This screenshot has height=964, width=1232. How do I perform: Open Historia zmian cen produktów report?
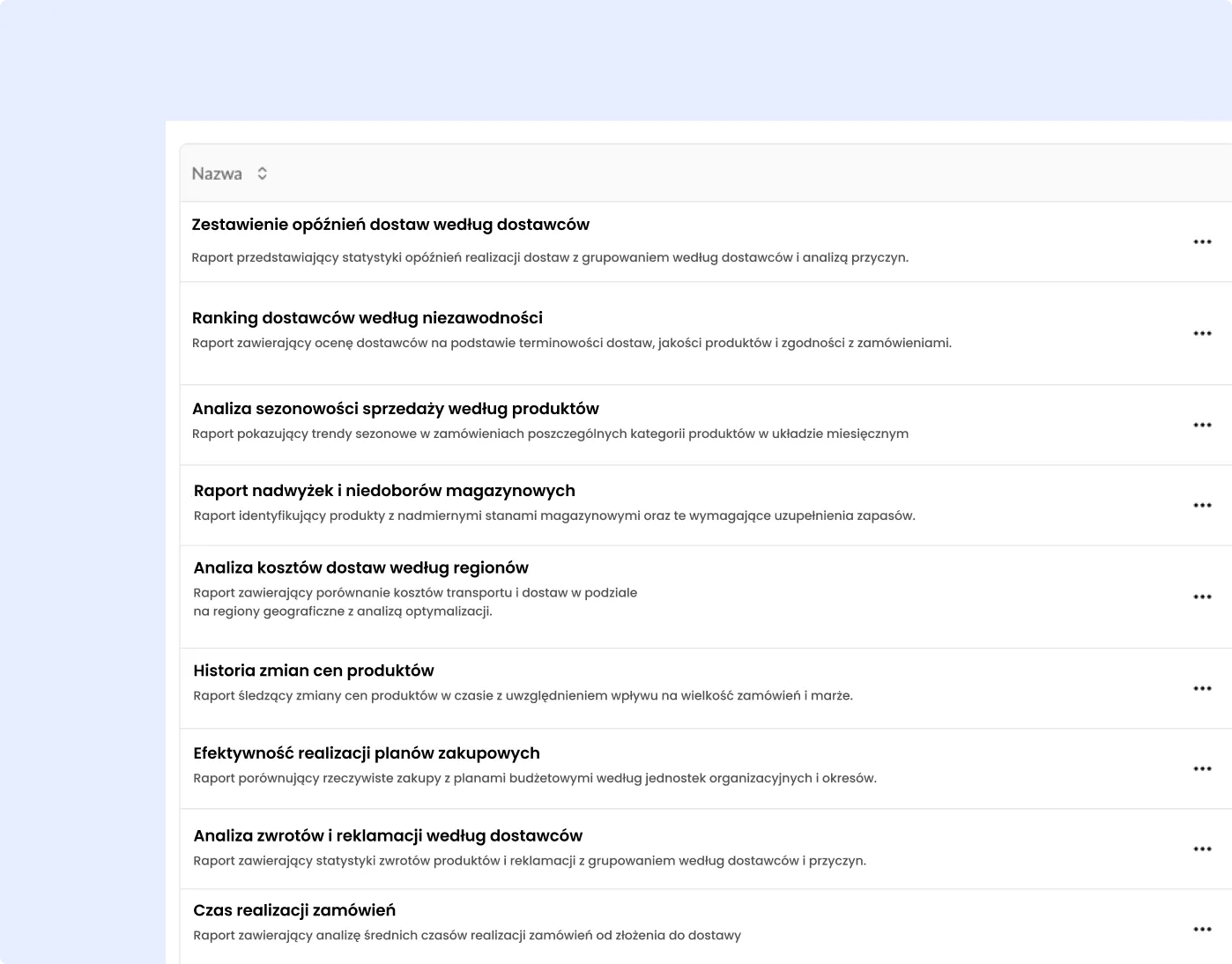(314, 671)
